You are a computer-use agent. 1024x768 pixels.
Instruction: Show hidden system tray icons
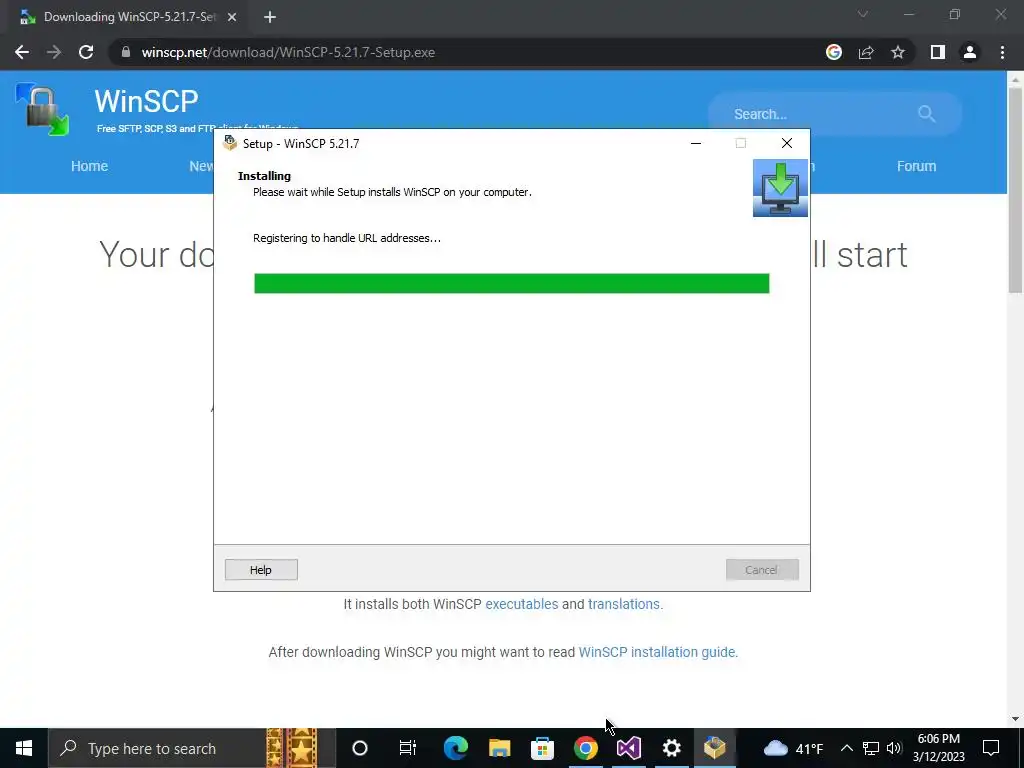[x=846, y=748]
